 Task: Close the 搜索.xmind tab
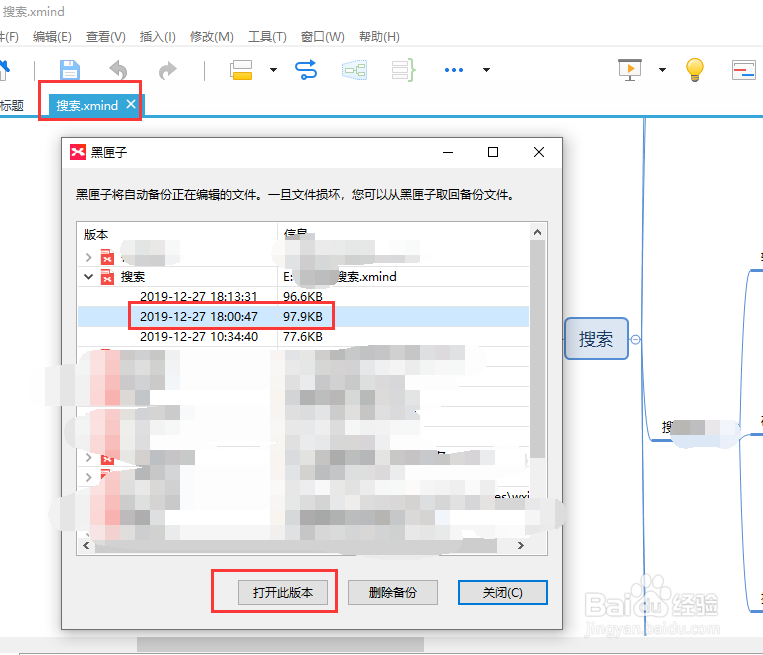pyautogui.click(x=131, y=104)
